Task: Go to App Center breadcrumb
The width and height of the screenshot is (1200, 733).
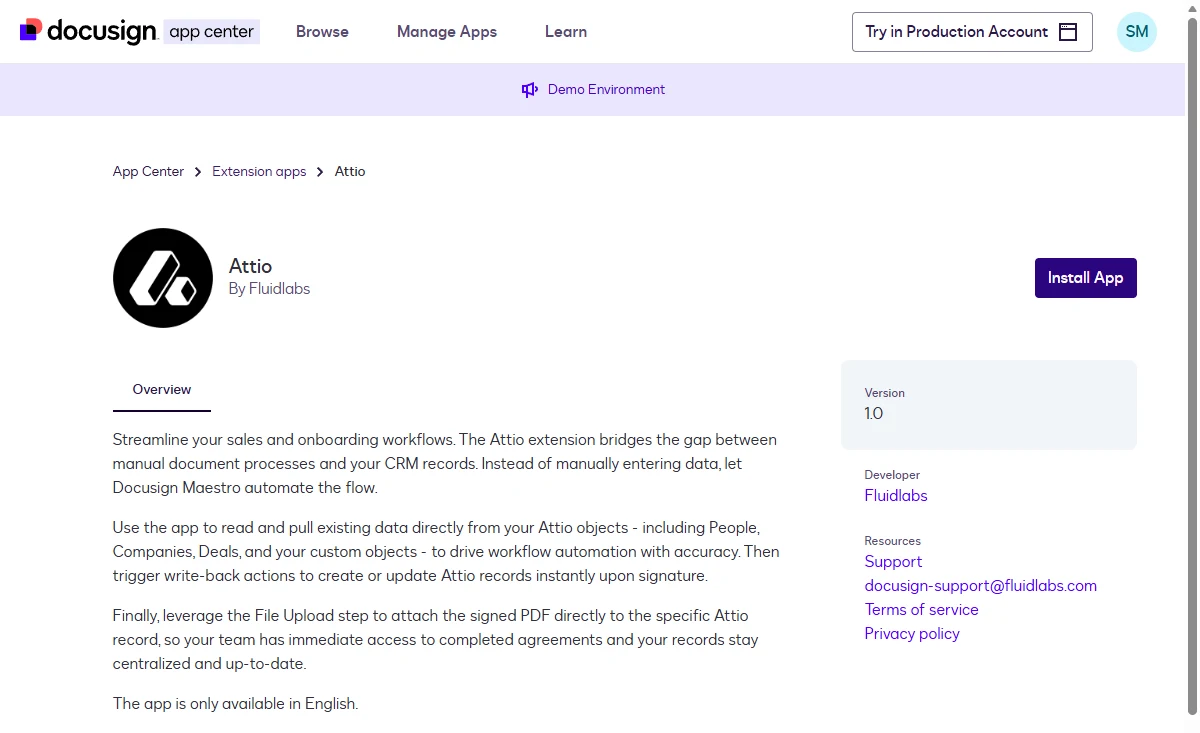Action: click(x=148, y=172)
